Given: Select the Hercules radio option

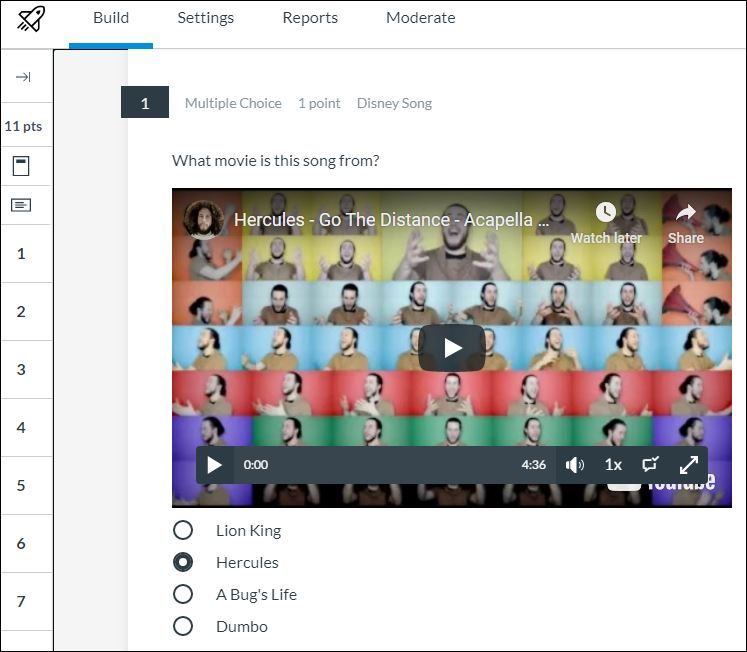Looking at the screenshot, I should tap(183, 562).
